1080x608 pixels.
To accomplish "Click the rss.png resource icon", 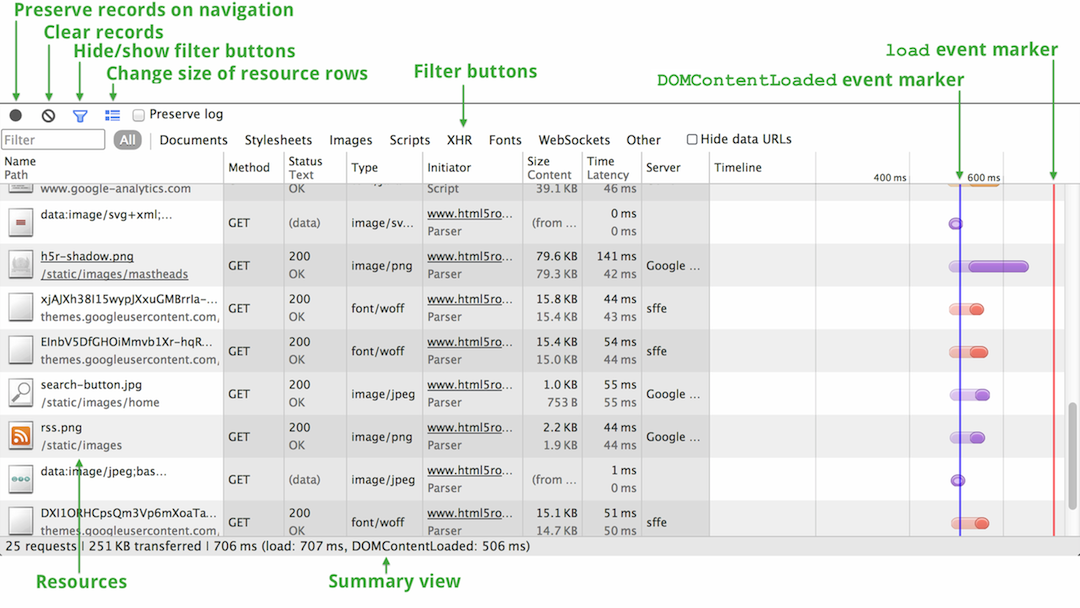I will 20,436.
